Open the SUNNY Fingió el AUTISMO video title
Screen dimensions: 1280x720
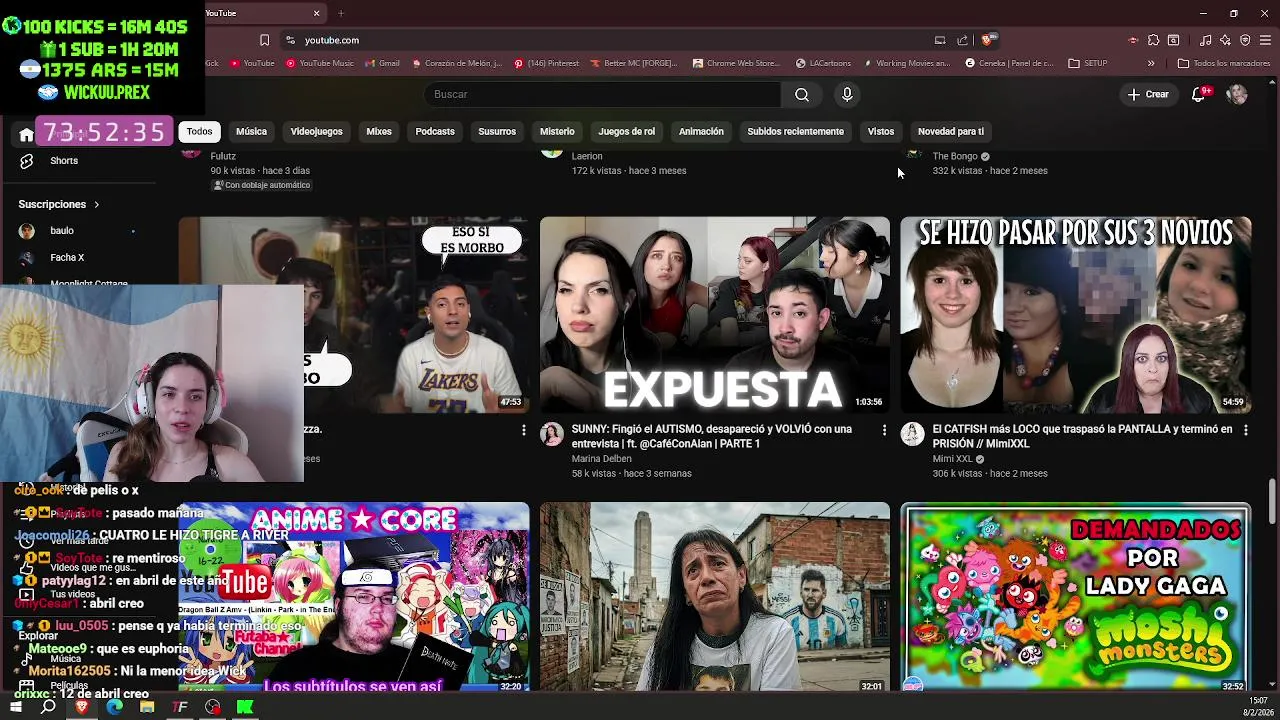(712, 436)
